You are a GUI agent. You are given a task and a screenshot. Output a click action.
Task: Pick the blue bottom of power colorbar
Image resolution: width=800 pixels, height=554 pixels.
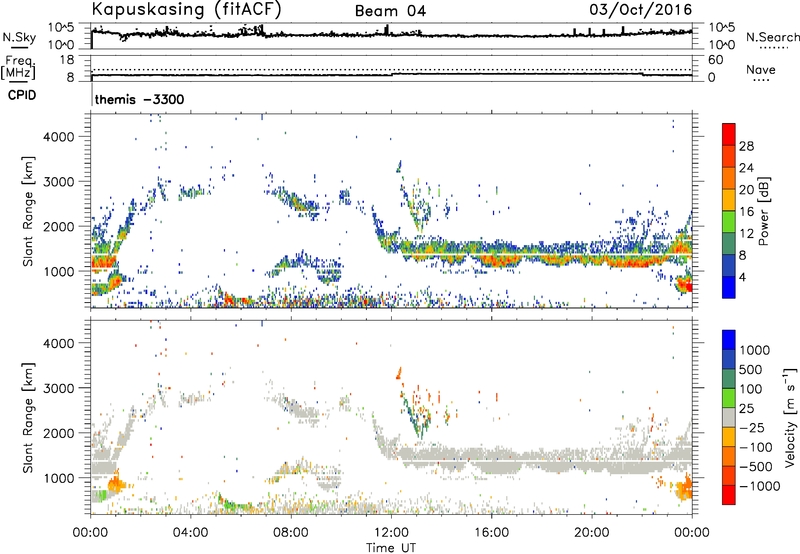coord(729,288)
